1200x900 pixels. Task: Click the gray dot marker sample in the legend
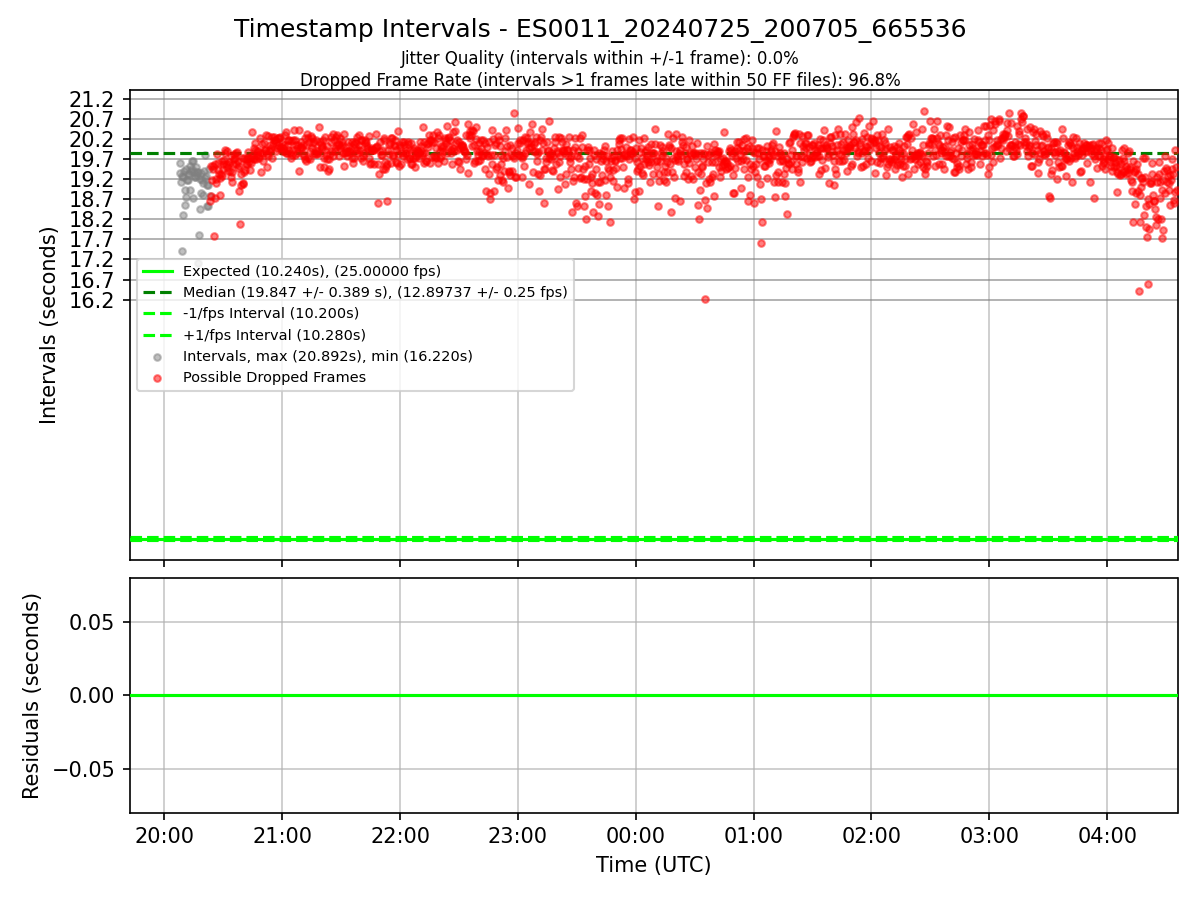[x=158, y=357]
